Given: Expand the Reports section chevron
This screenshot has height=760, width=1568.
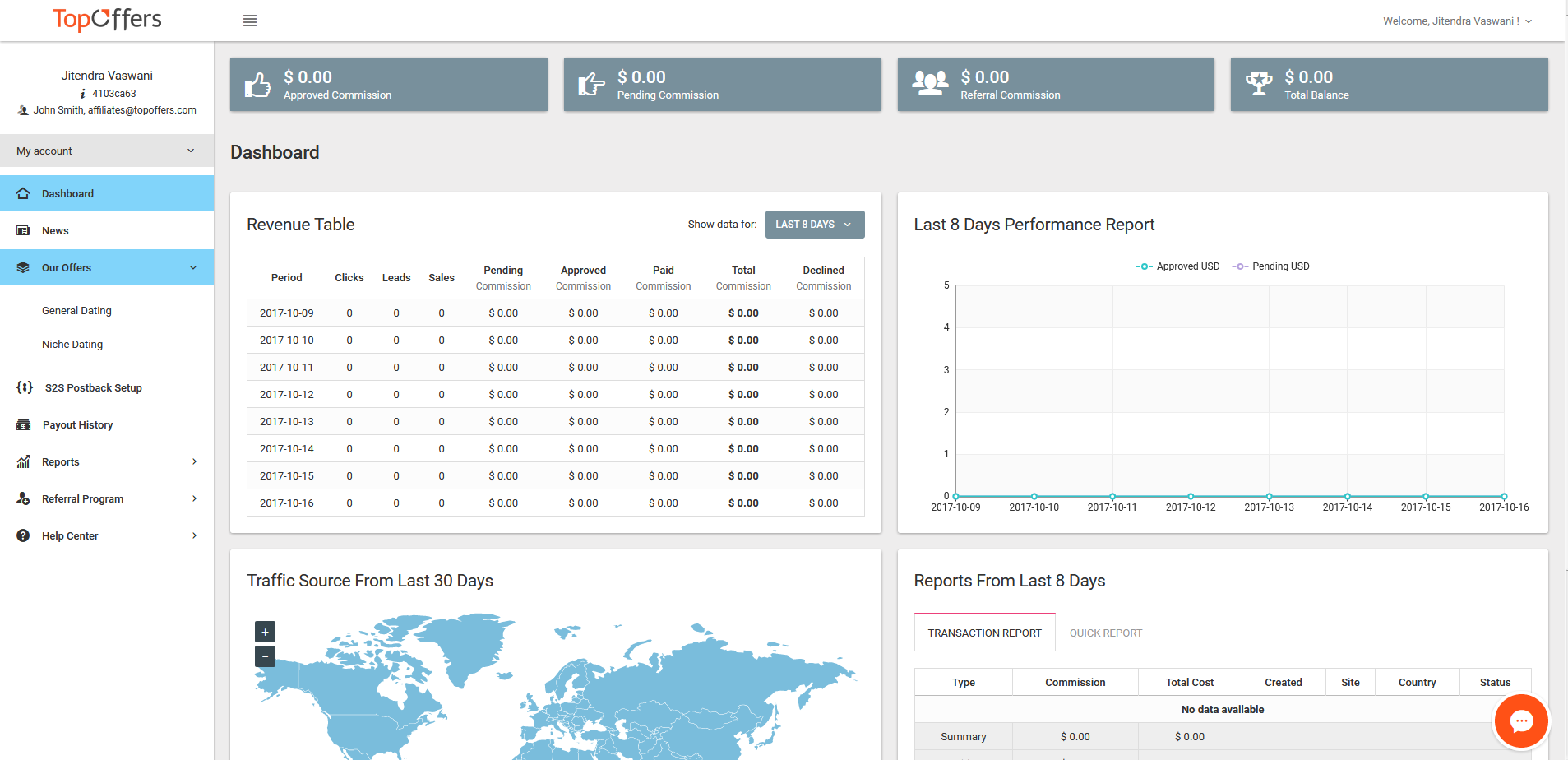Looking at the screenshot, I should tap(194, 461).
